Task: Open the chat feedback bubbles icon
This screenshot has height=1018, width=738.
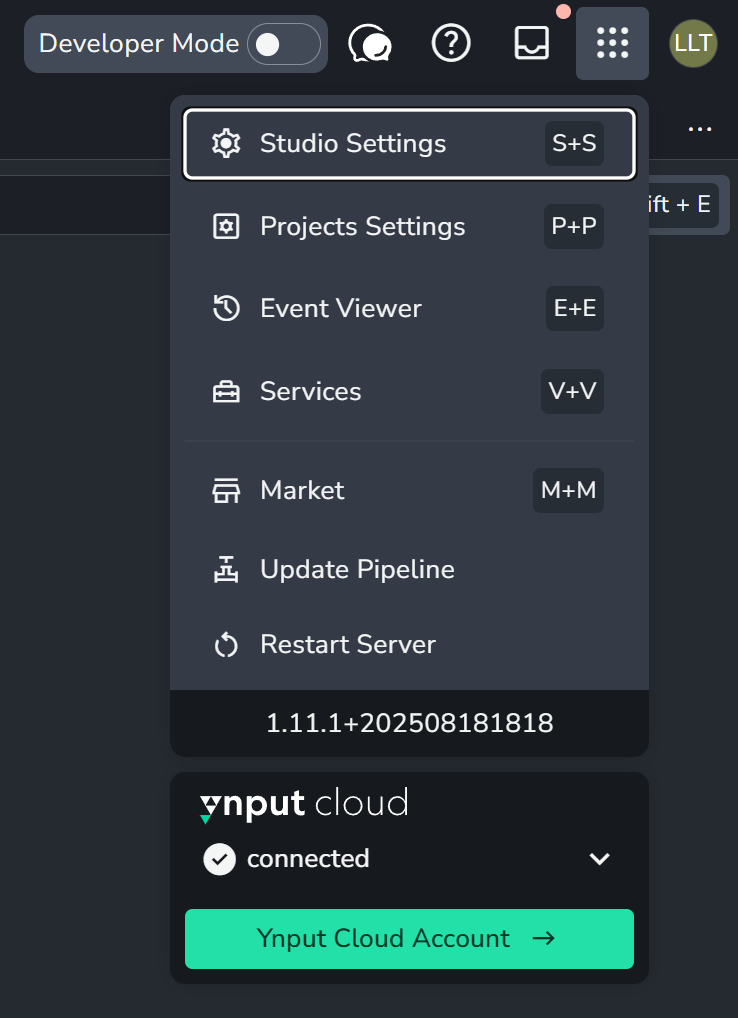Action: 370,44
